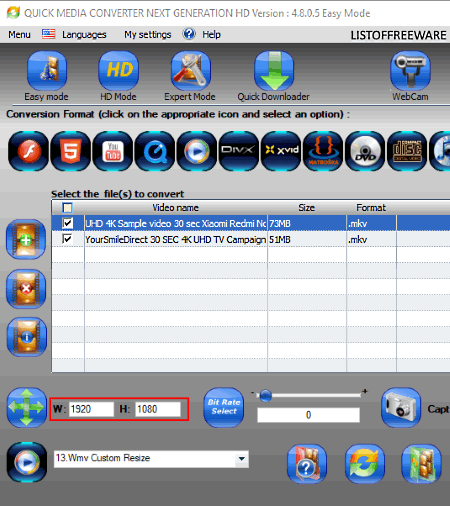Click the height input field showing 1080
Image resolution: width=450 pixels, height=506 pixels.
click(x=158, y=409)
